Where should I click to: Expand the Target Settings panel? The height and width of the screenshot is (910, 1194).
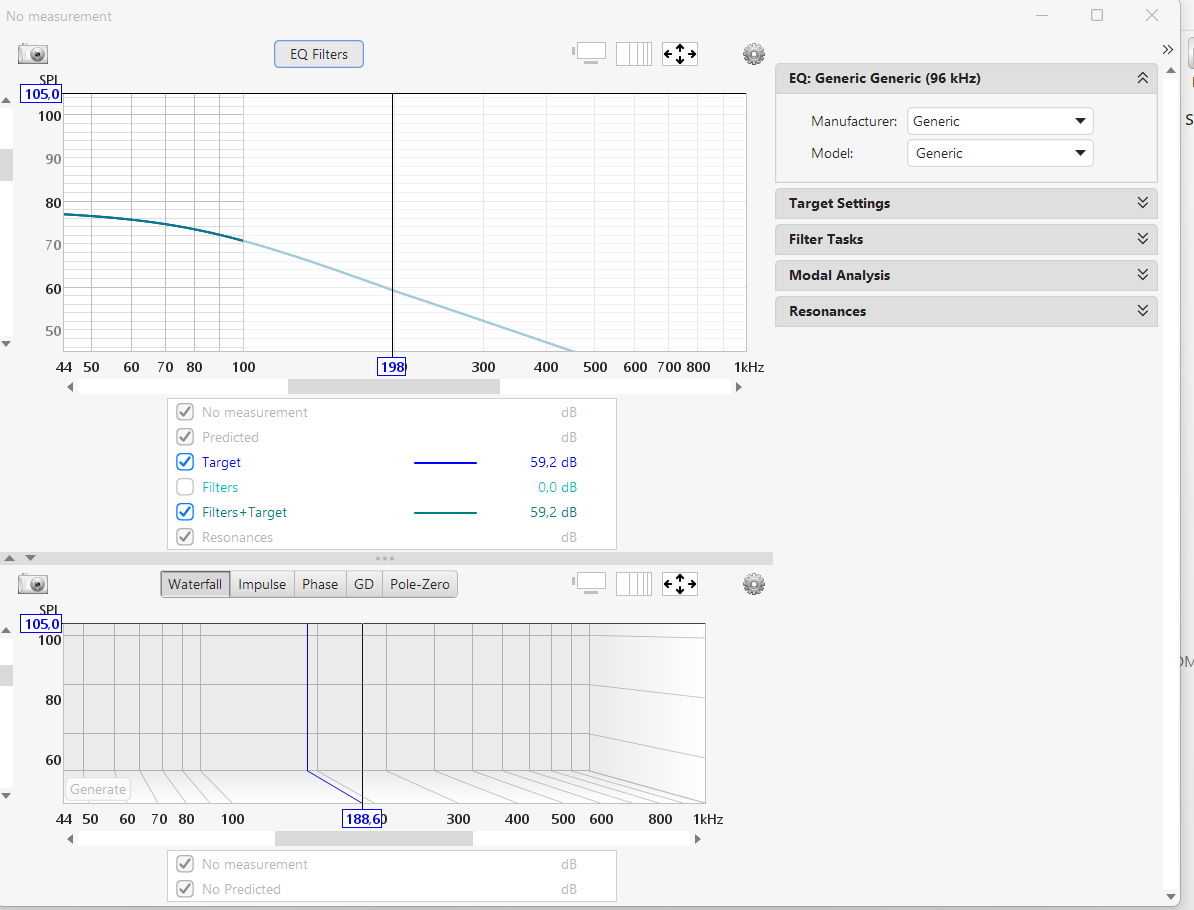click(x=966, y=203)
